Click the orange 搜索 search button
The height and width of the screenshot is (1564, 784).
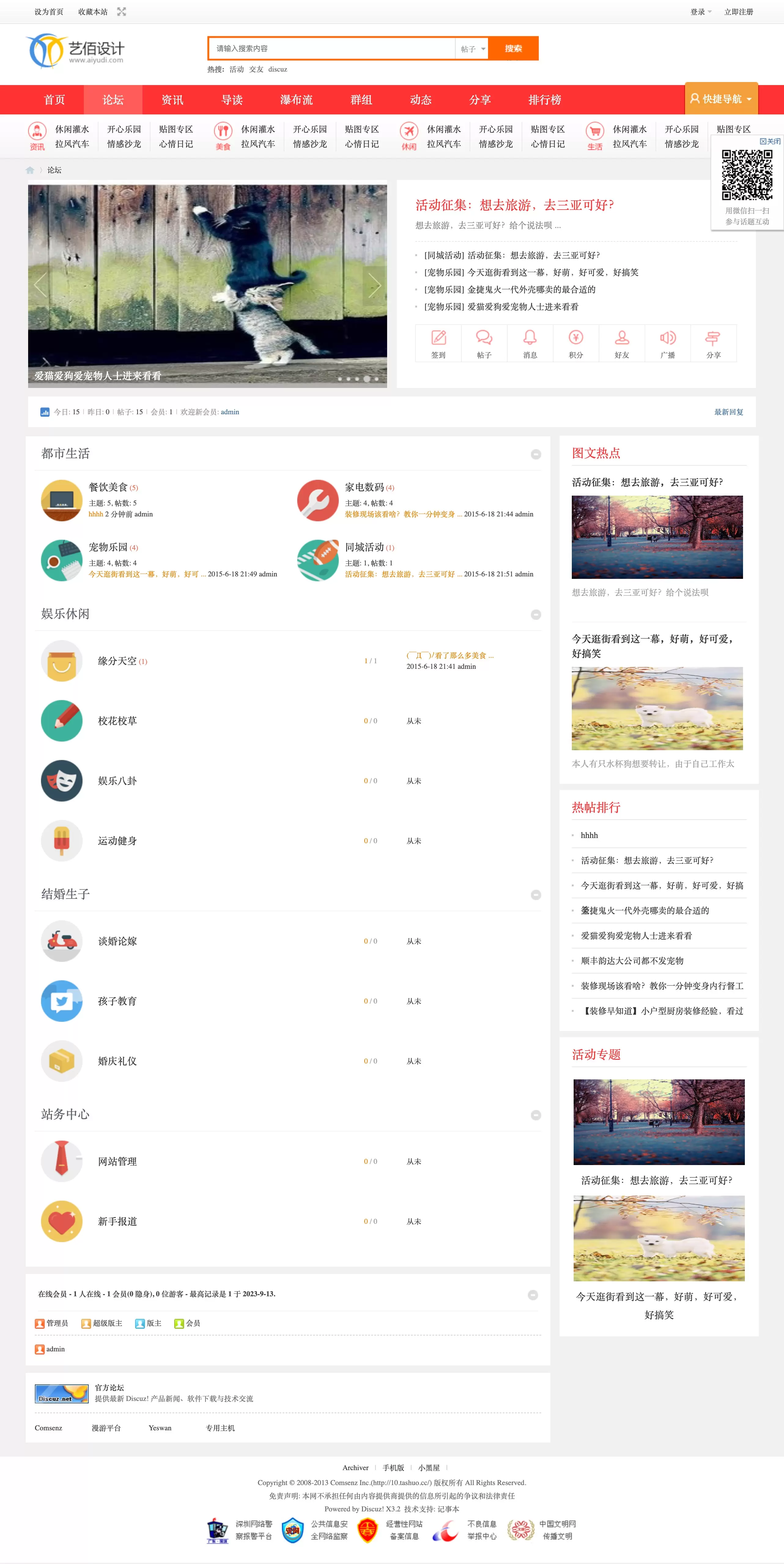(513, 49)
